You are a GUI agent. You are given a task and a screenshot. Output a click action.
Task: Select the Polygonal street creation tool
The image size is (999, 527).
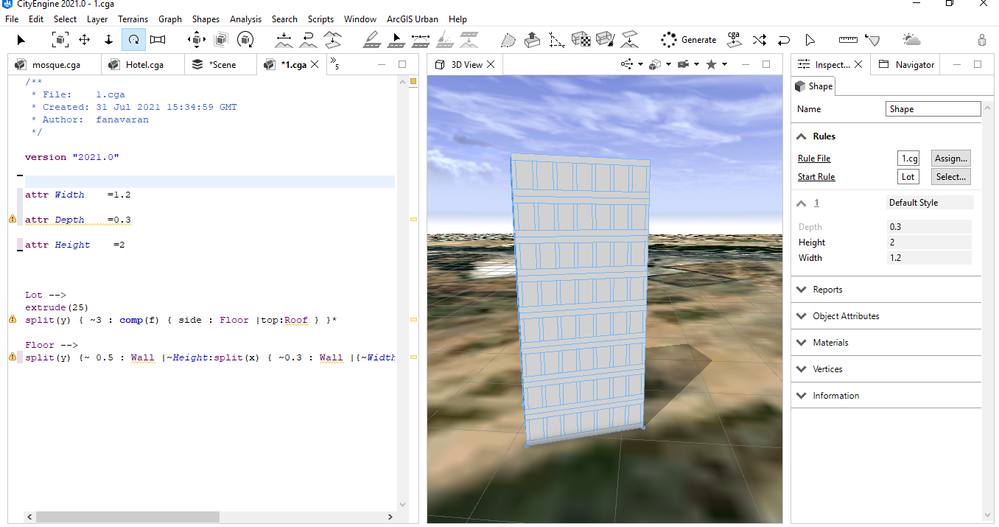(x=420, y=40)
